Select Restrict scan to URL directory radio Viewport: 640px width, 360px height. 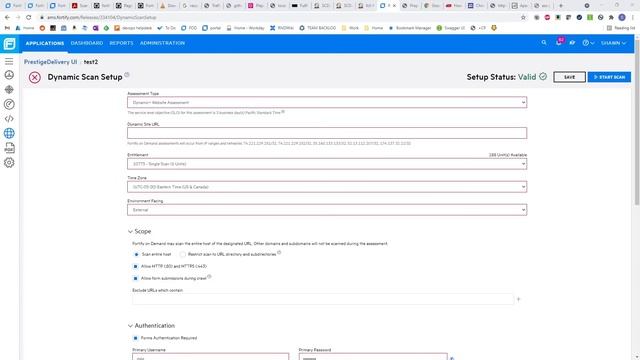[183, 254]
